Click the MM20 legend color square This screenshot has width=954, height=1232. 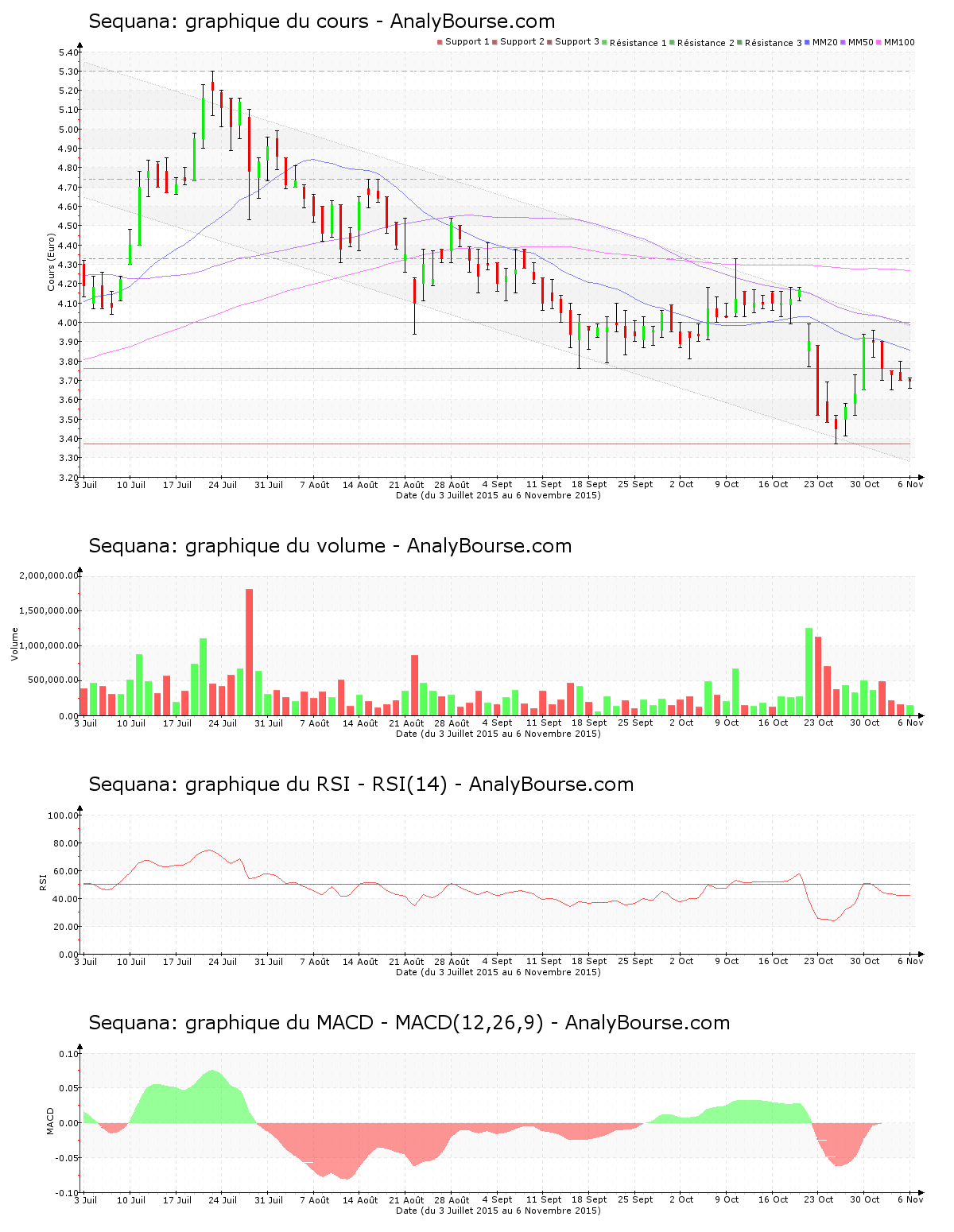[808, 42]
